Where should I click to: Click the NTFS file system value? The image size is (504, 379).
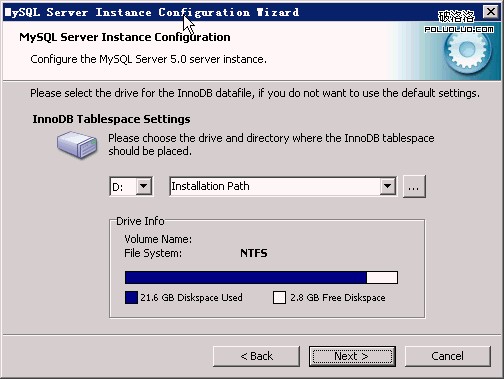pyautogui.click(x=254, y=253)
